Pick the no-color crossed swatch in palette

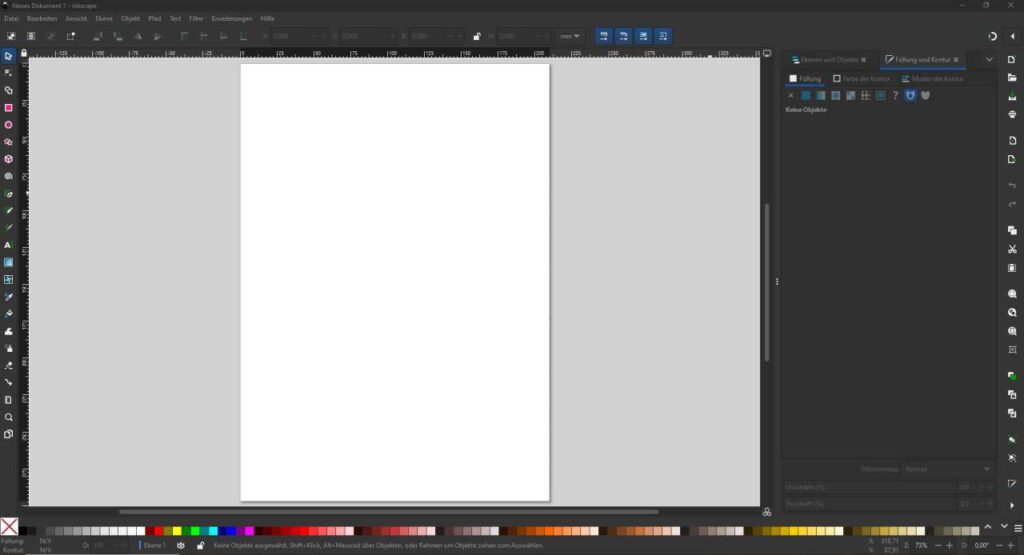point(9,526)
